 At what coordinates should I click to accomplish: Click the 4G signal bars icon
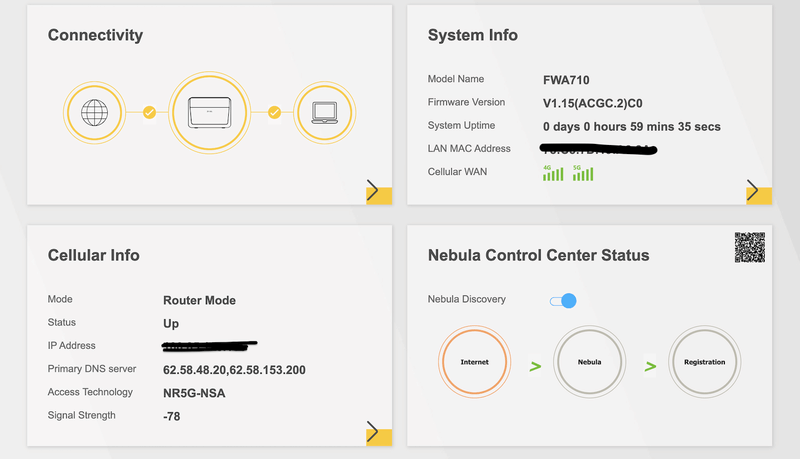tap(553, 173)
